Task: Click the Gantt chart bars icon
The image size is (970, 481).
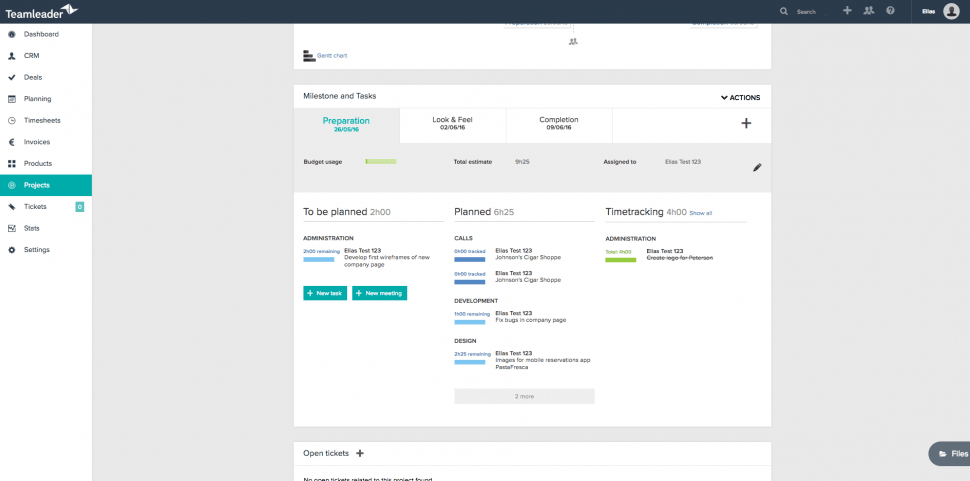Action: (309, 56)
